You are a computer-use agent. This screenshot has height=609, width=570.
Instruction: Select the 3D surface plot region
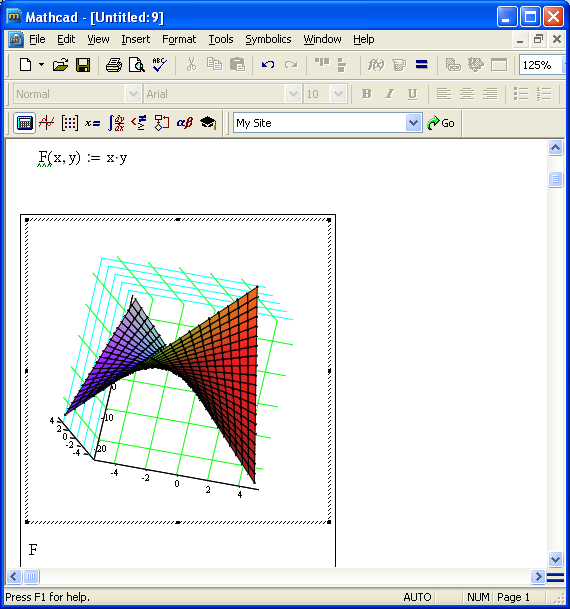pyautogui.click(x=178, y=371)
